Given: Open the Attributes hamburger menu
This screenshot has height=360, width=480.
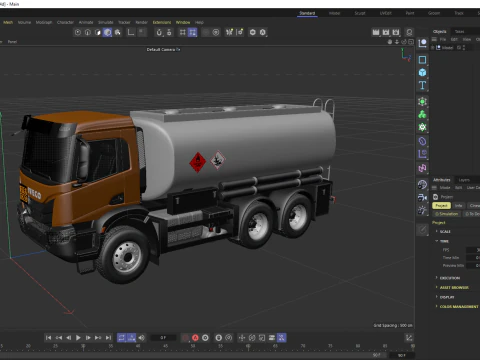Looking at the screenshot, I should (434, 188).
